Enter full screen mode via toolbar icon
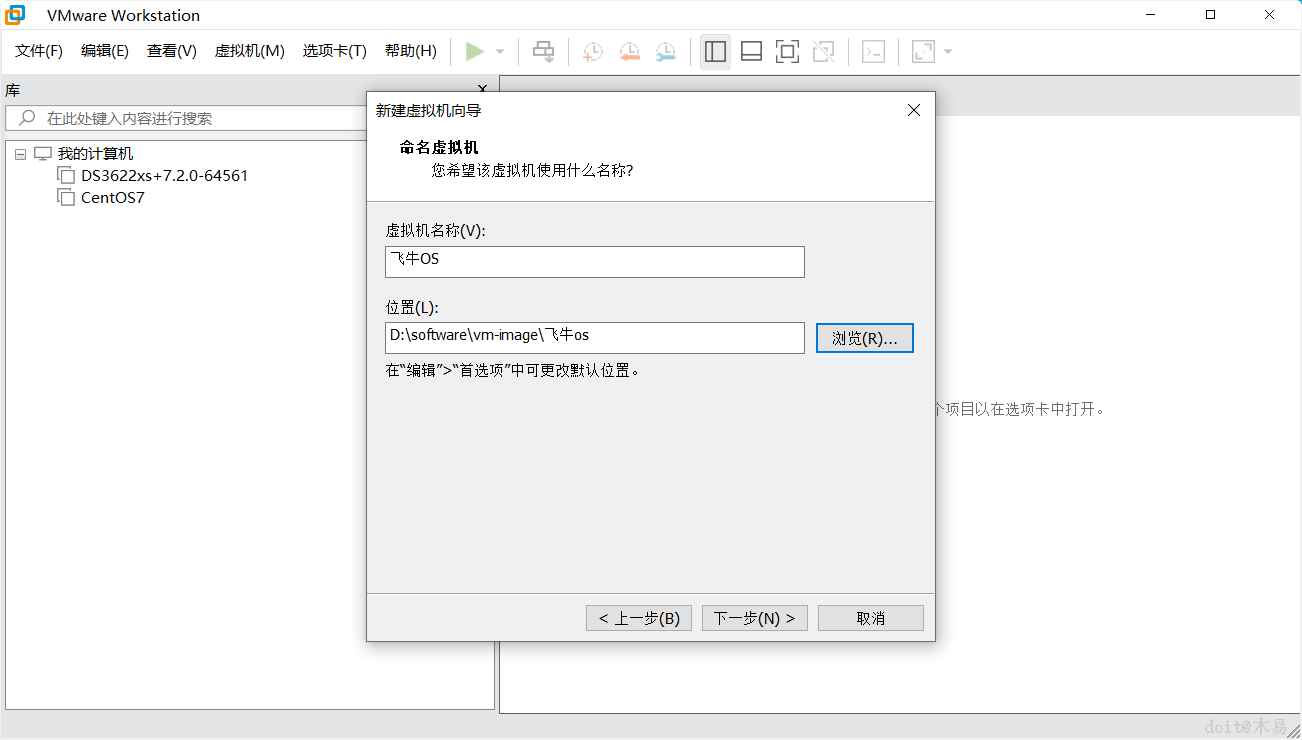The image size is (1302, 740). pyautogui.click(x=787, y=50)
